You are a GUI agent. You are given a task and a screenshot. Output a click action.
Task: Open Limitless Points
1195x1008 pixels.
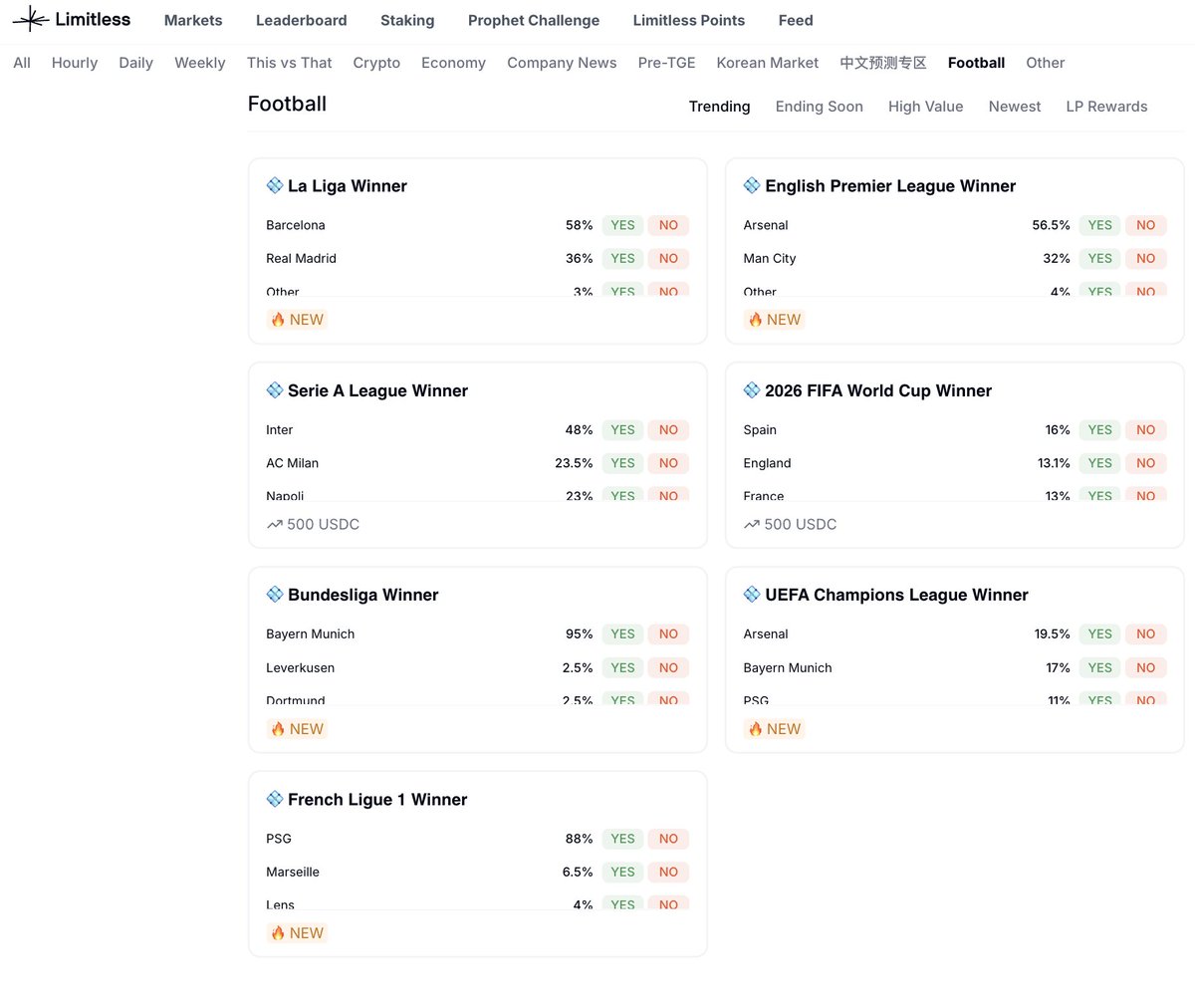tap(689, 20)
